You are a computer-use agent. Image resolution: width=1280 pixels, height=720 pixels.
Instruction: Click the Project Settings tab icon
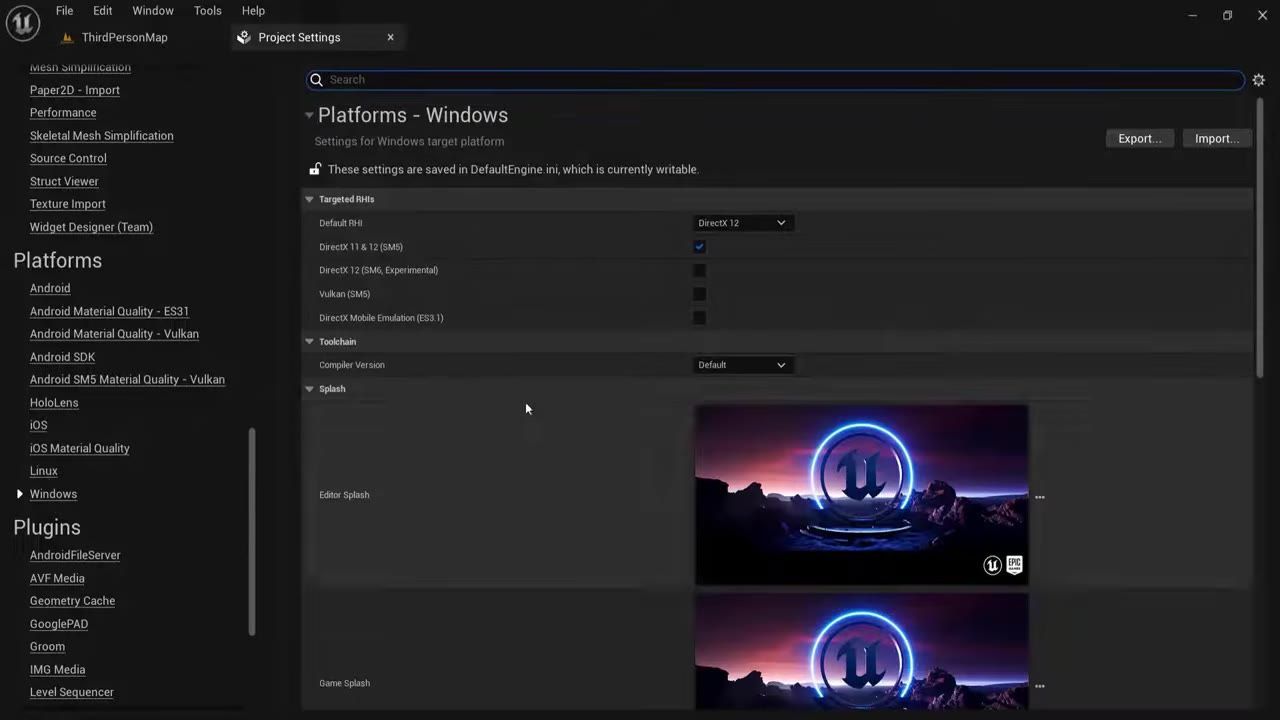coord(244,37)
